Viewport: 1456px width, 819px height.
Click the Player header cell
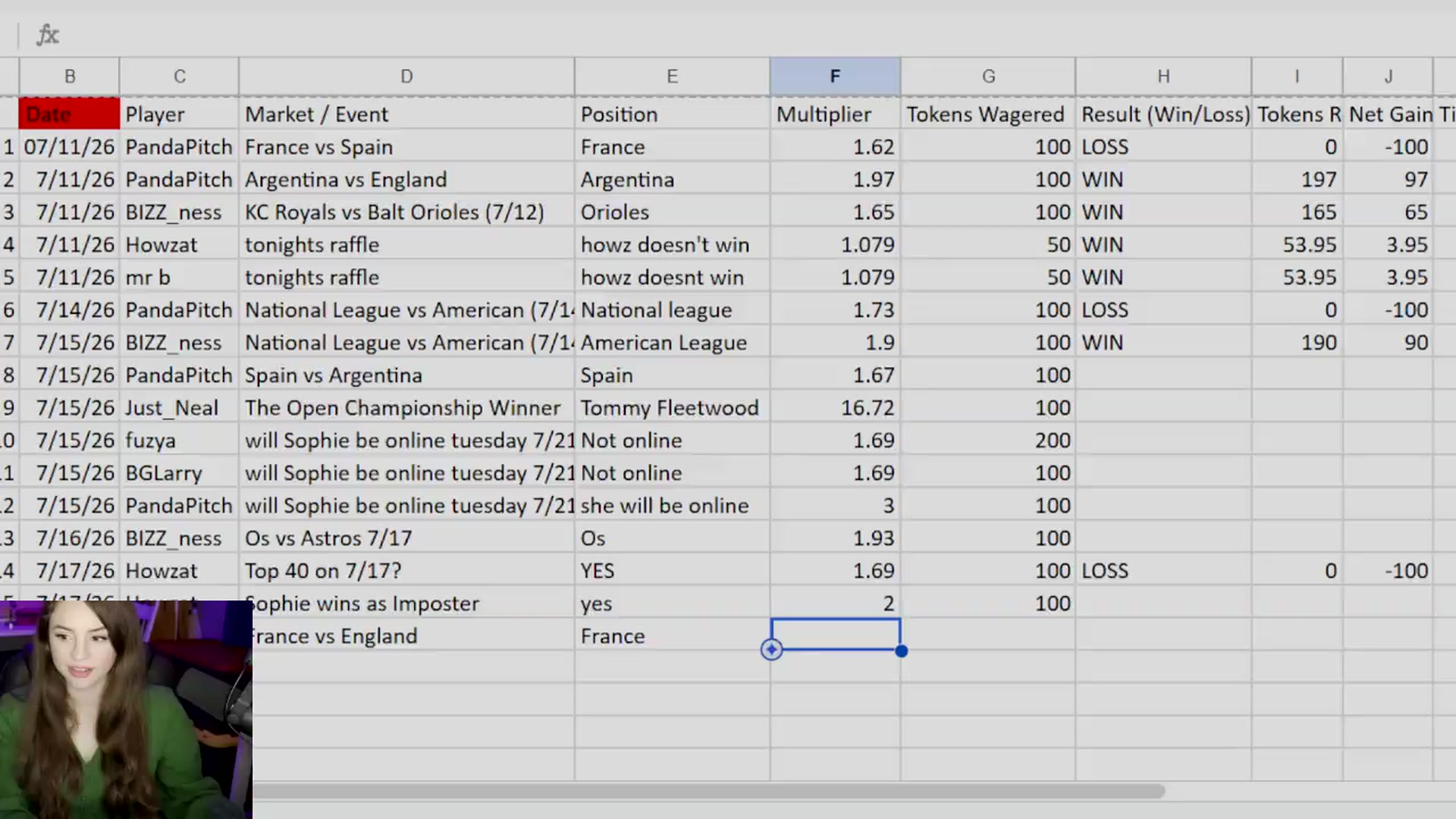(179, 114)
